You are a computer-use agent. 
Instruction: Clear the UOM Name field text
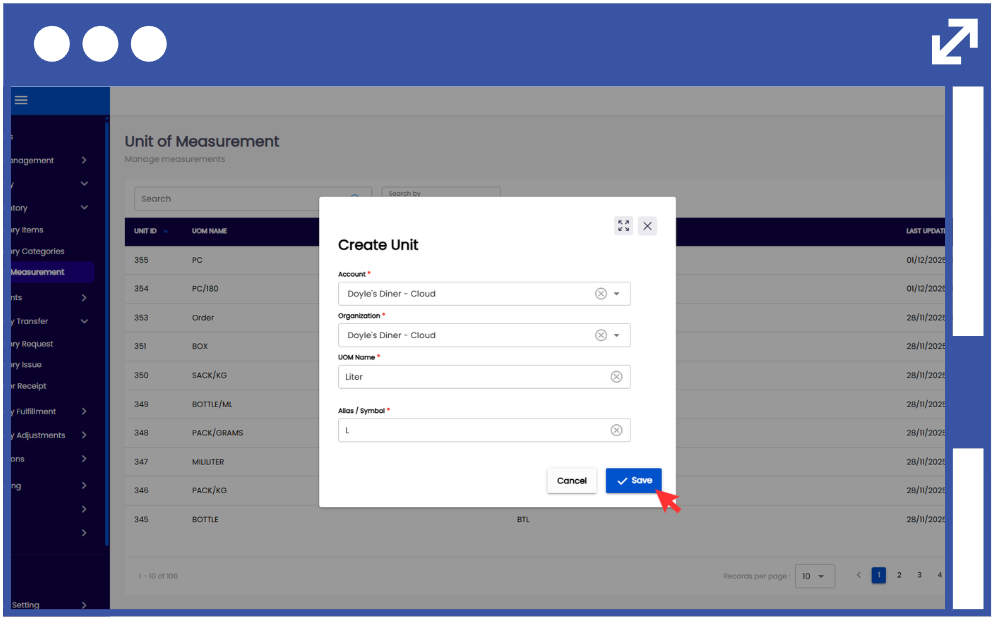616,377
